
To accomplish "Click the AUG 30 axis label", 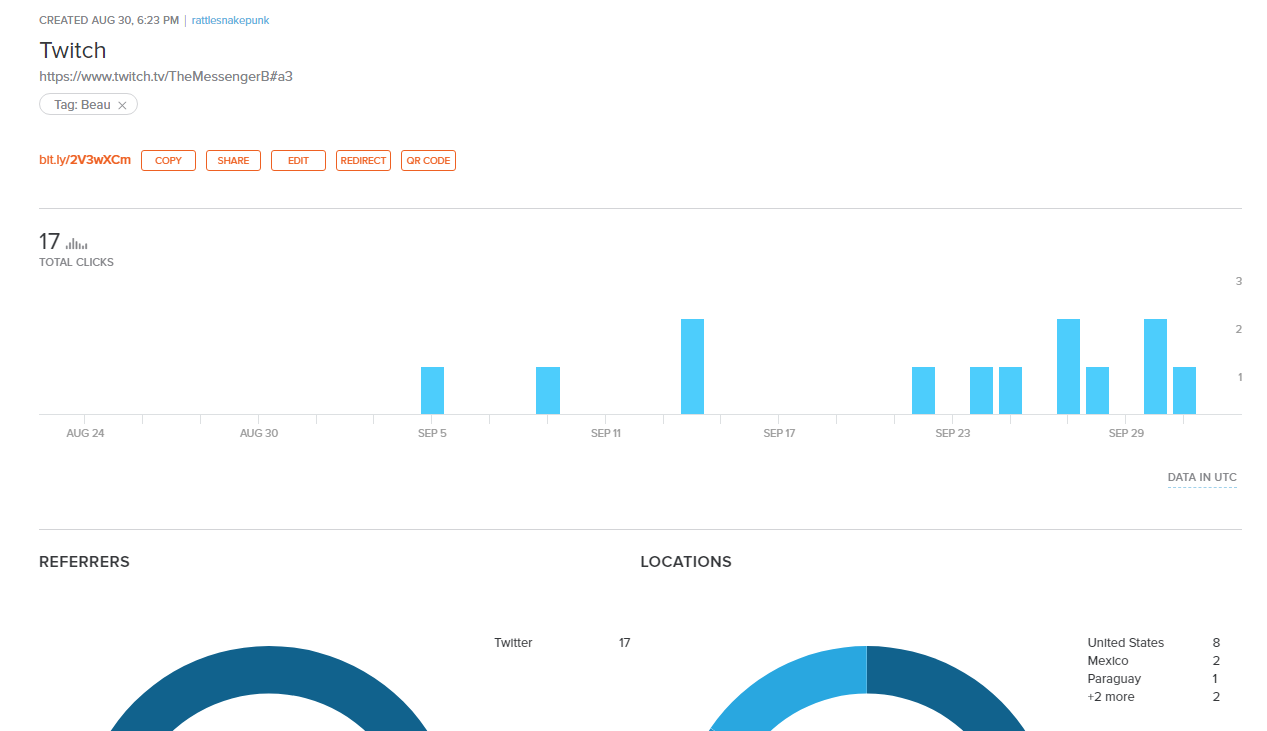I will pyautogui.click(x=258, y=433).
